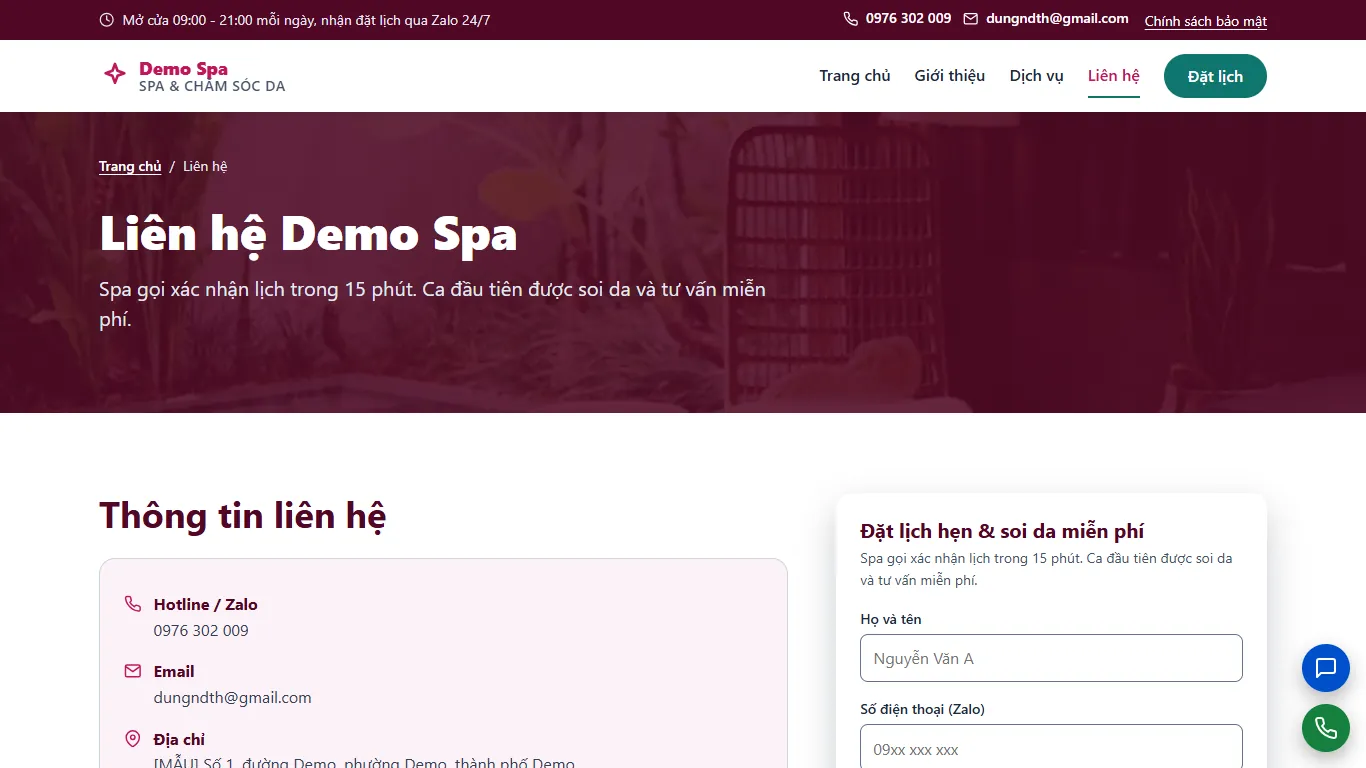Viewport: 1366px width, 768px height.
Task: Open the Chính sách bảo mật link
Action: pos(1206,21)
